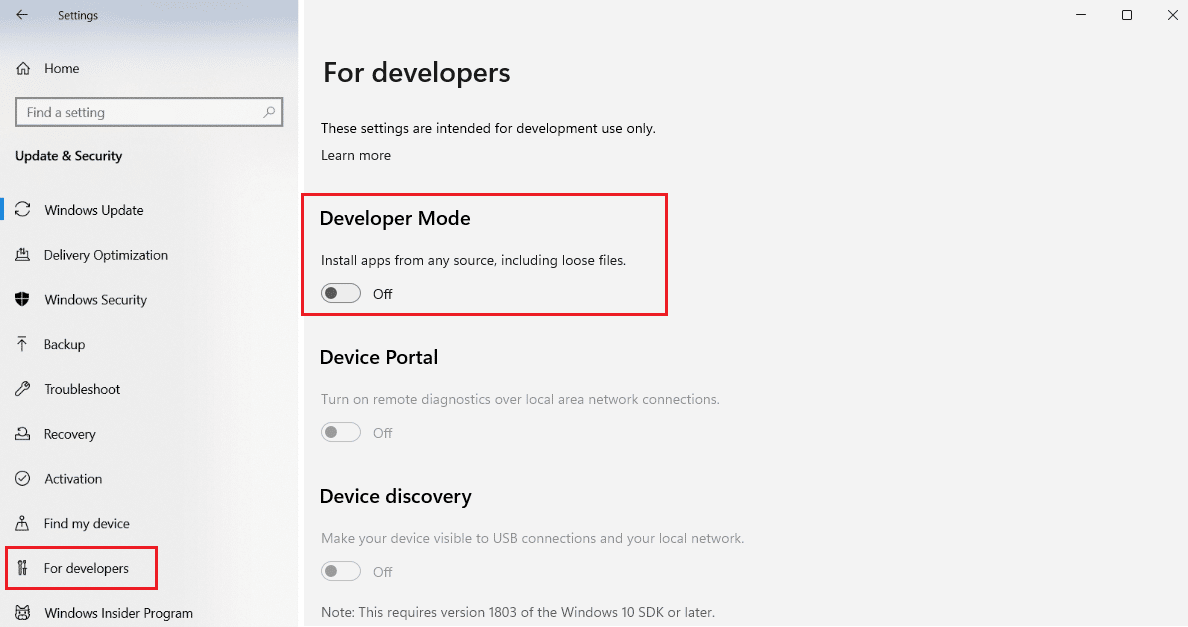
Task: Click the Backup arrow icon
Action: click(22, 344)
